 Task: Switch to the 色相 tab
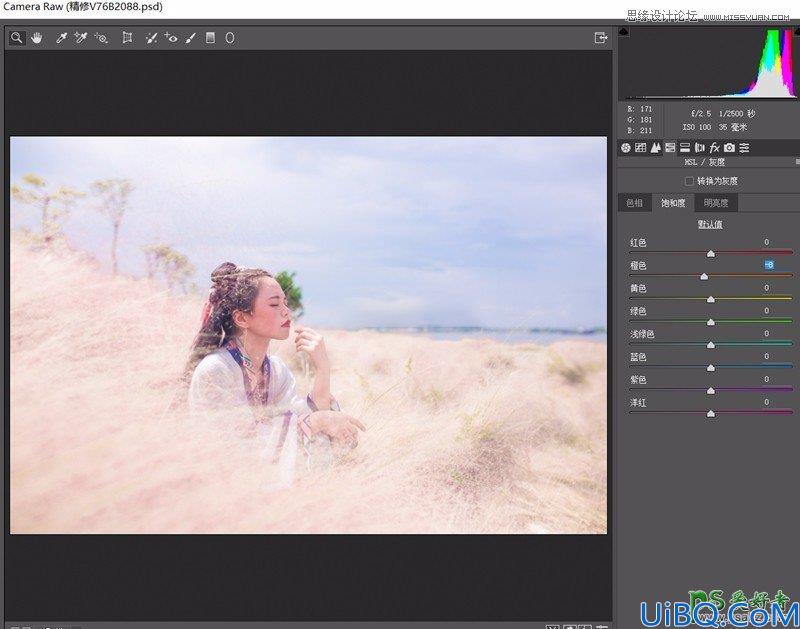(634, 203)
